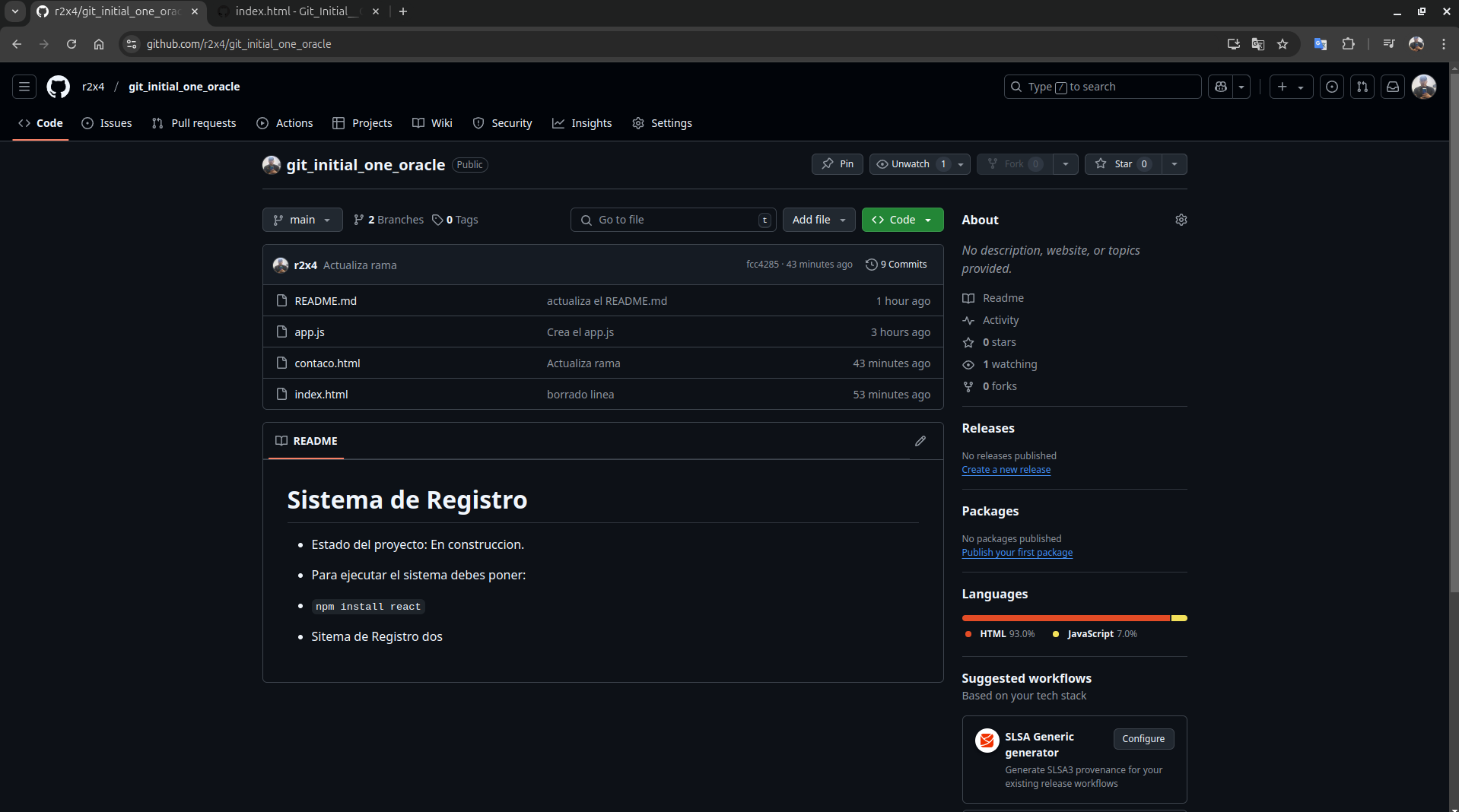This screenshot has height=812, width=1459.
Task: Expand the Fork options dropdown arrow
Action: point(1066,164)
